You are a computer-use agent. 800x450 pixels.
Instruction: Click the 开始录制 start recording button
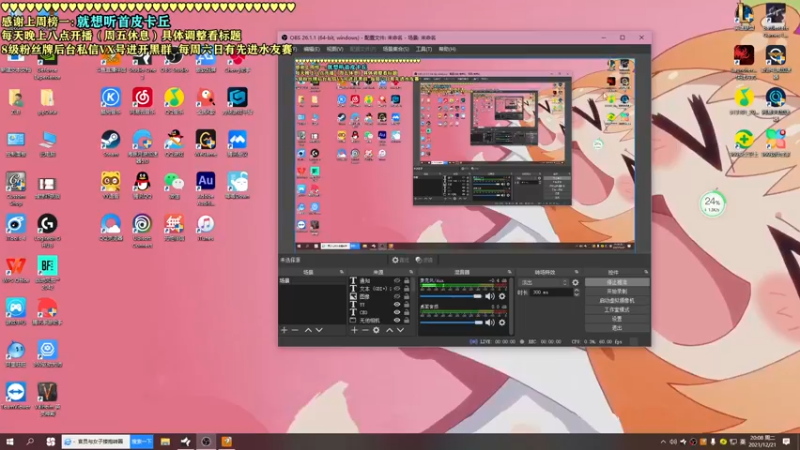(617, 291)
